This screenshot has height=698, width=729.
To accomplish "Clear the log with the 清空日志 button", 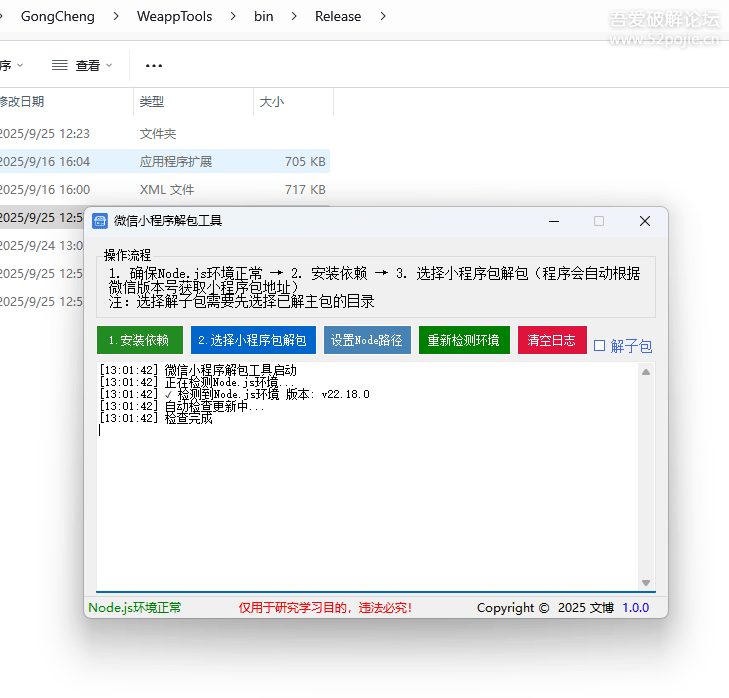I will [552, 340].
